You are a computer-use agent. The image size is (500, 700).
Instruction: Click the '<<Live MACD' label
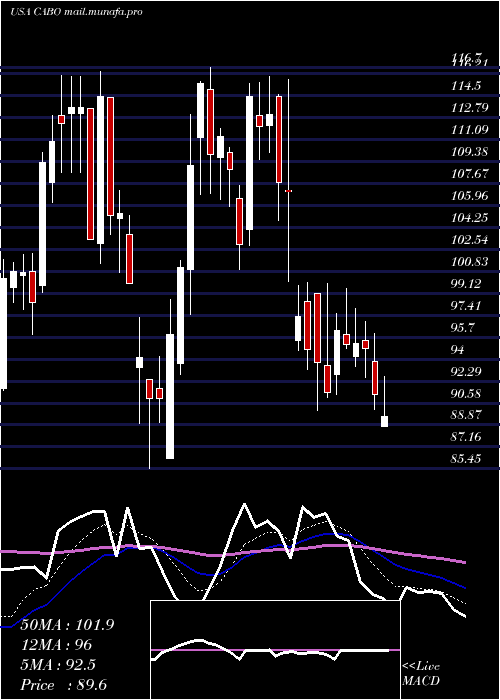click(x=421, y=674)
